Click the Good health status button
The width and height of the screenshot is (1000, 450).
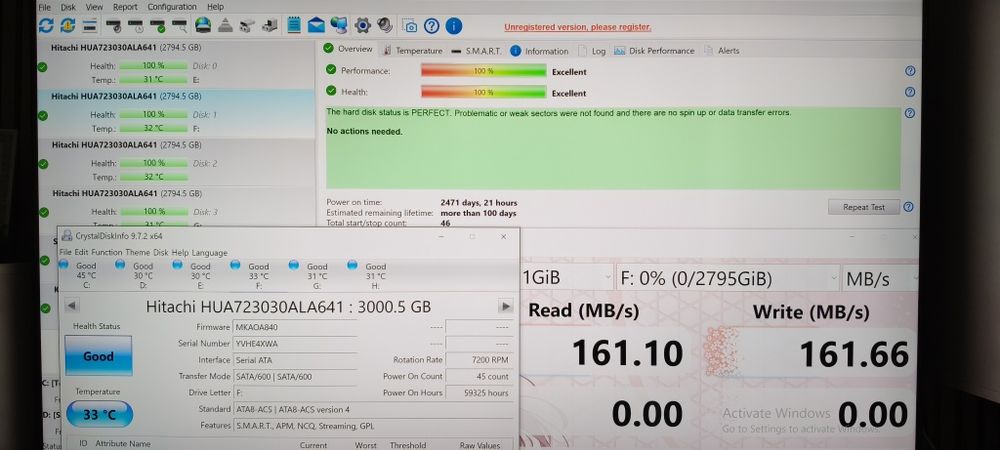(98, 356)
